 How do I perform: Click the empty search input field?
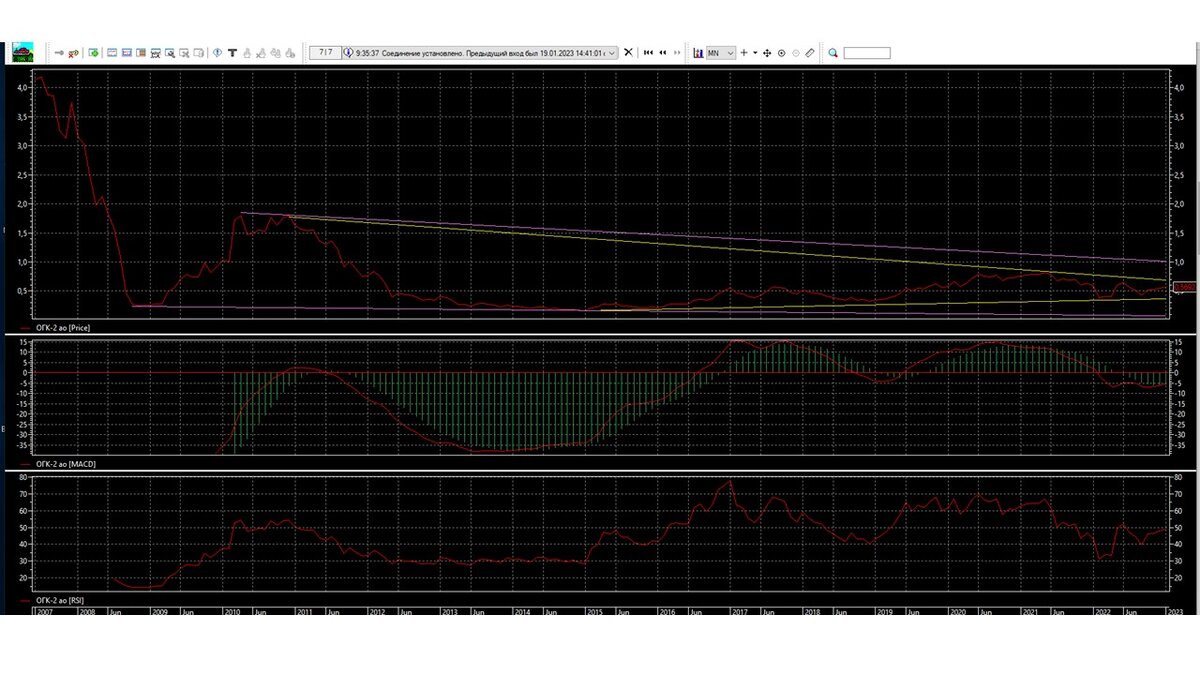pyautogui.click(x=867, y=53)
